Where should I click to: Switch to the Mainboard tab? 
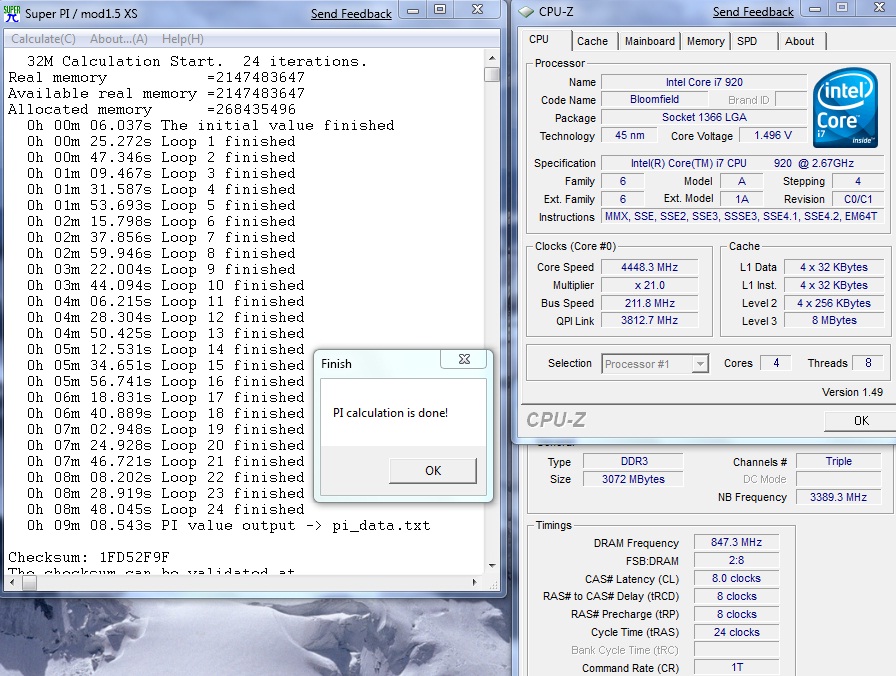pyautogui.click(x=649, y=41)
